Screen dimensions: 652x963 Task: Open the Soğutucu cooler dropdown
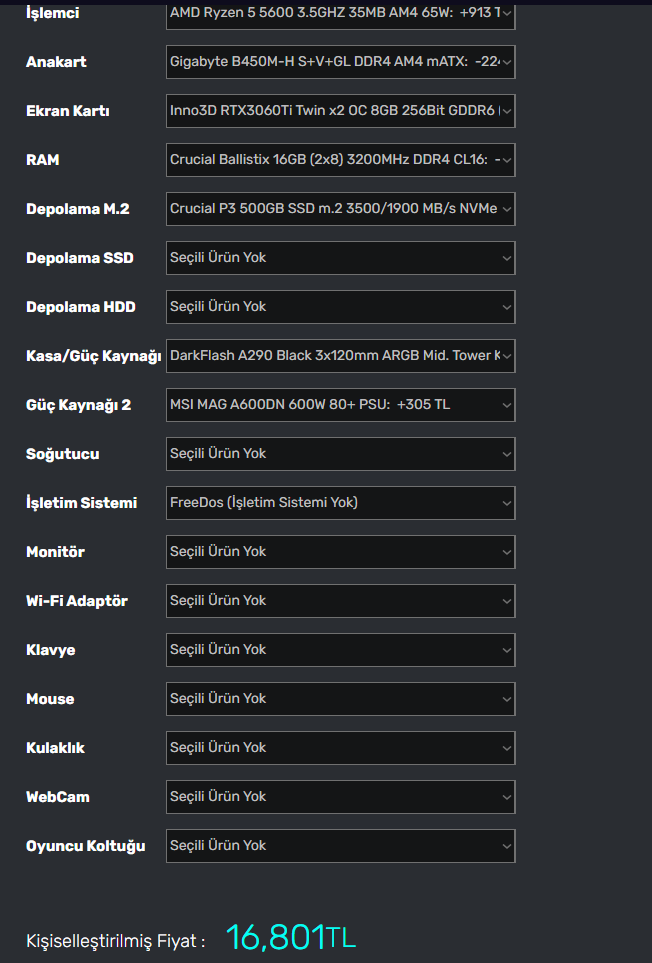340,454
